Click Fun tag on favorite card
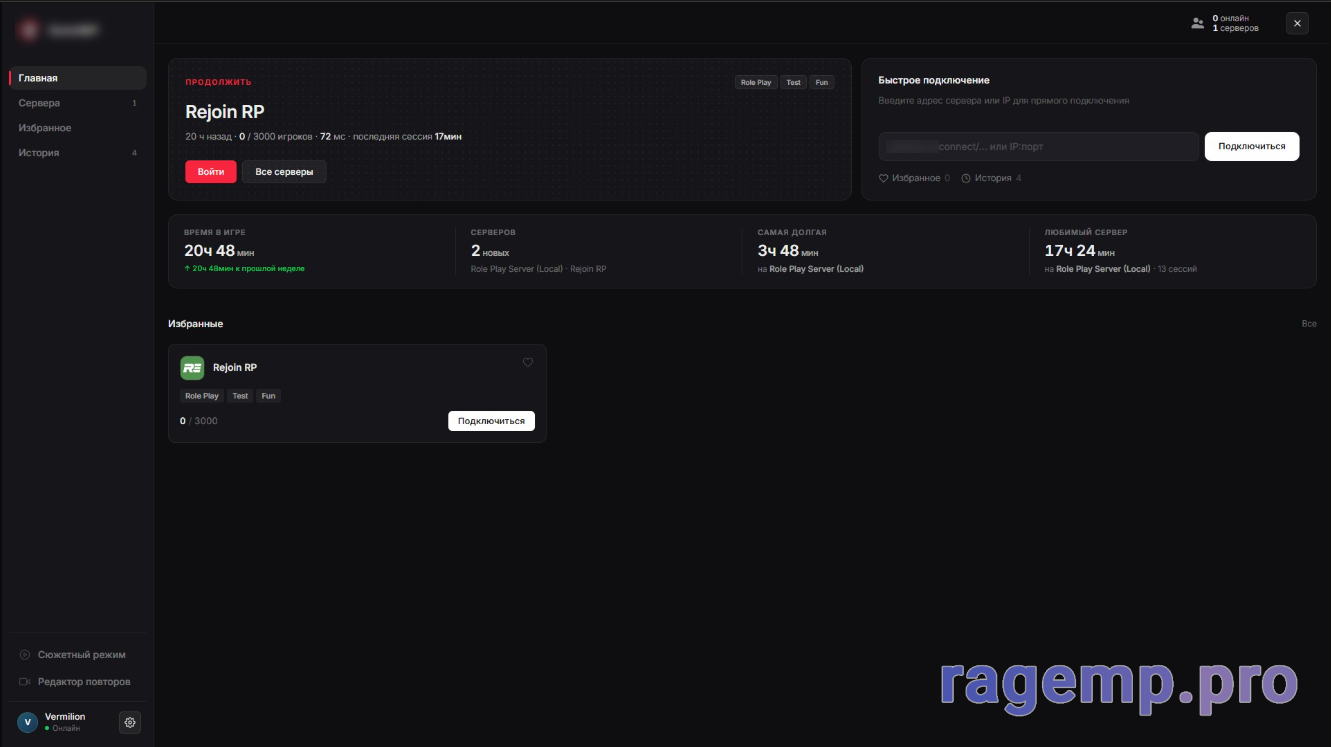The image size is (1331, 747). pyautogui.click(x=268, y=396)
